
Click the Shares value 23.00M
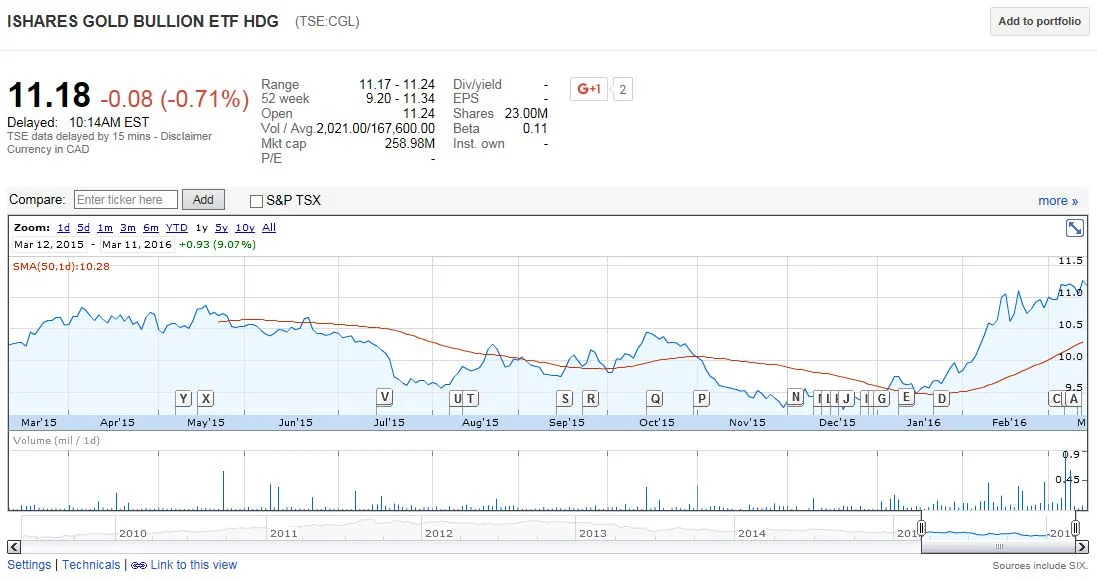[526, 113]
